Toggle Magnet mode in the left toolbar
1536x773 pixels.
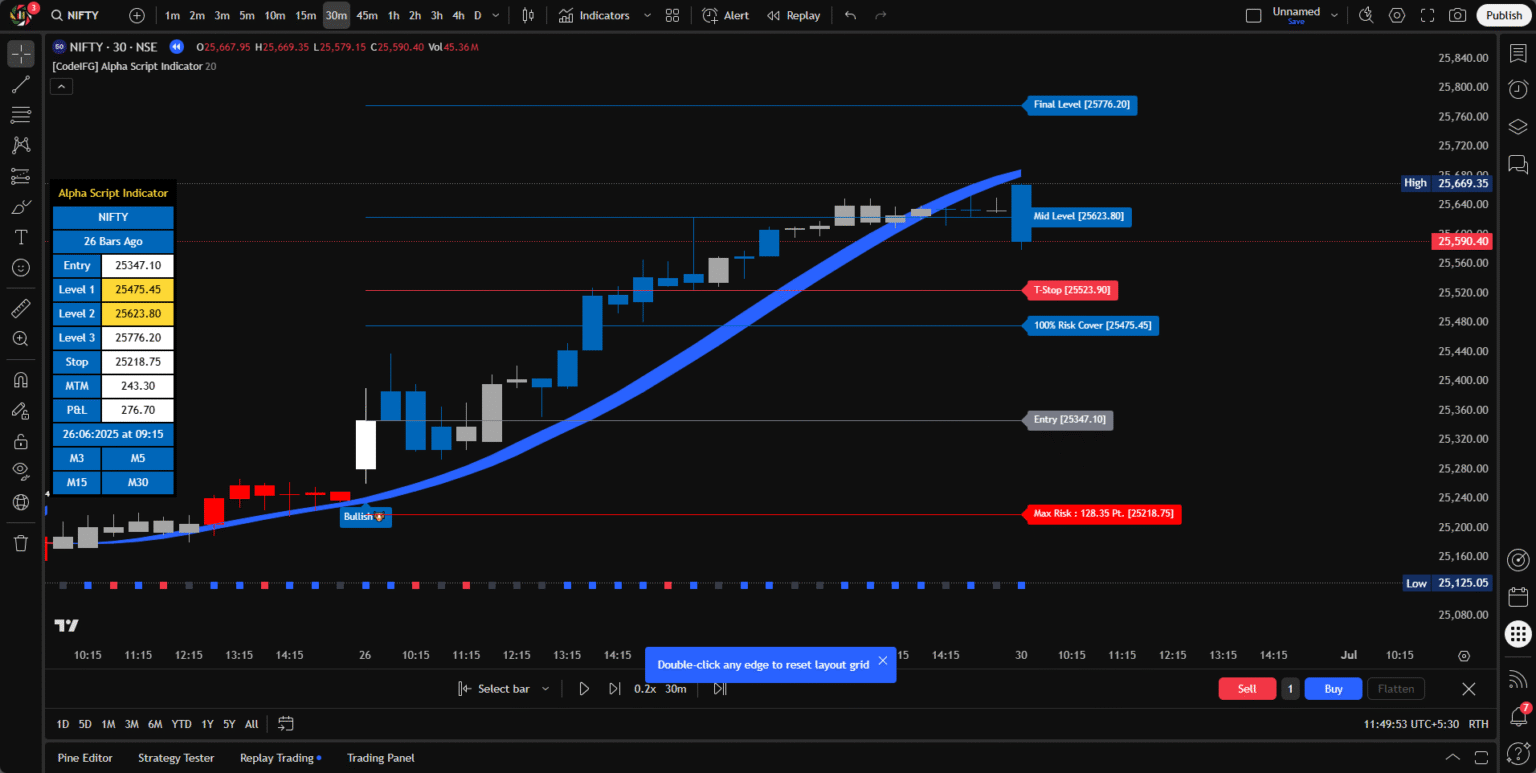21,380
